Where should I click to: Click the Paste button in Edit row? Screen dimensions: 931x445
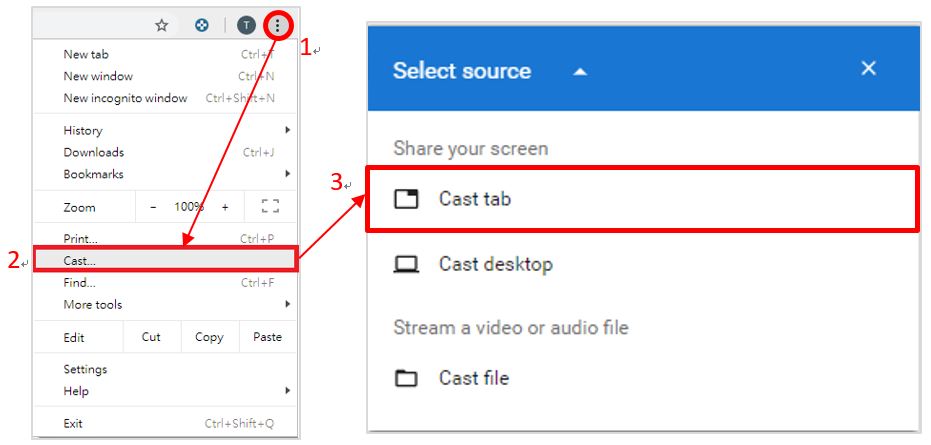pyautogui.click(x=267, y=337)
